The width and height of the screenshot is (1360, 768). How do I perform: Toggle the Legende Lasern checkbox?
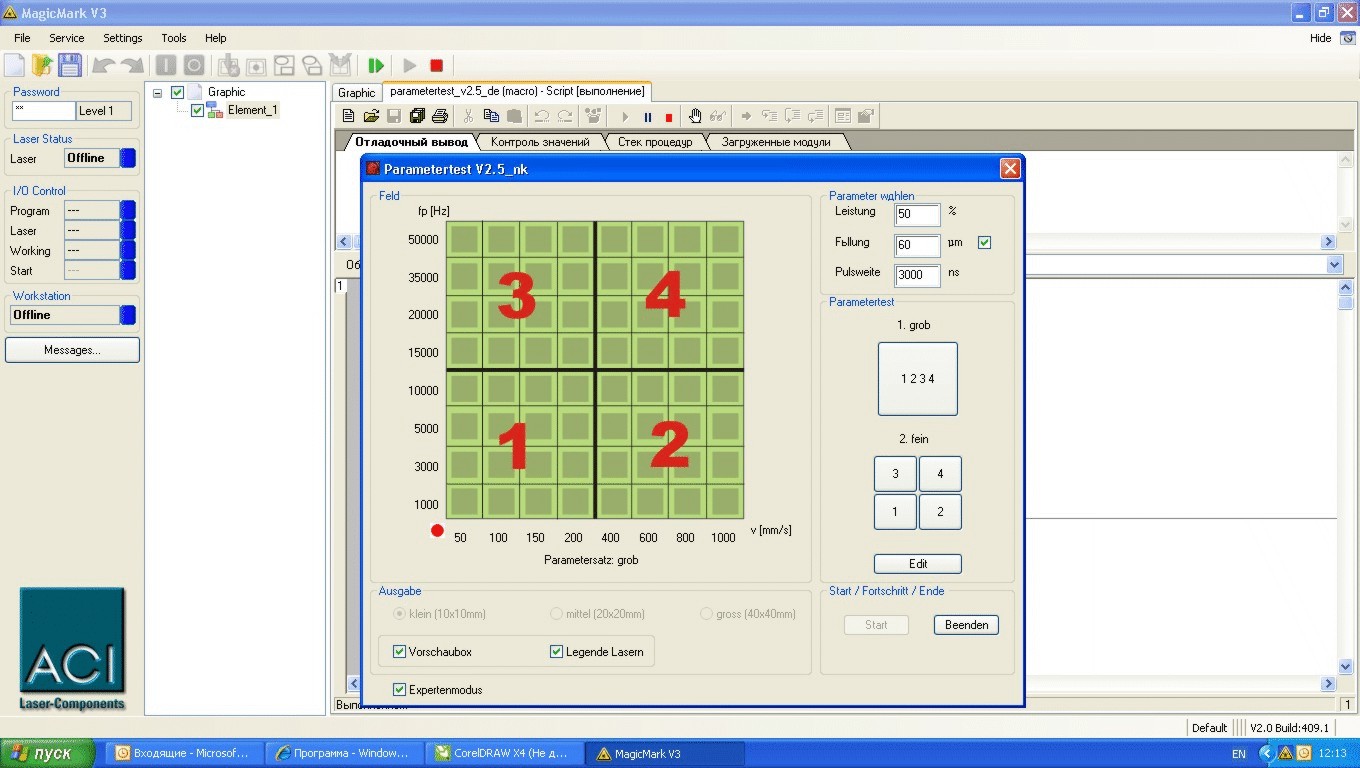point(557,652)
